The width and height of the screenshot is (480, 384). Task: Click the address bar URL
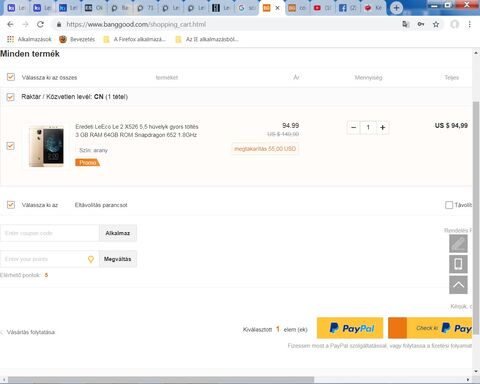click(x=136, y=24)
